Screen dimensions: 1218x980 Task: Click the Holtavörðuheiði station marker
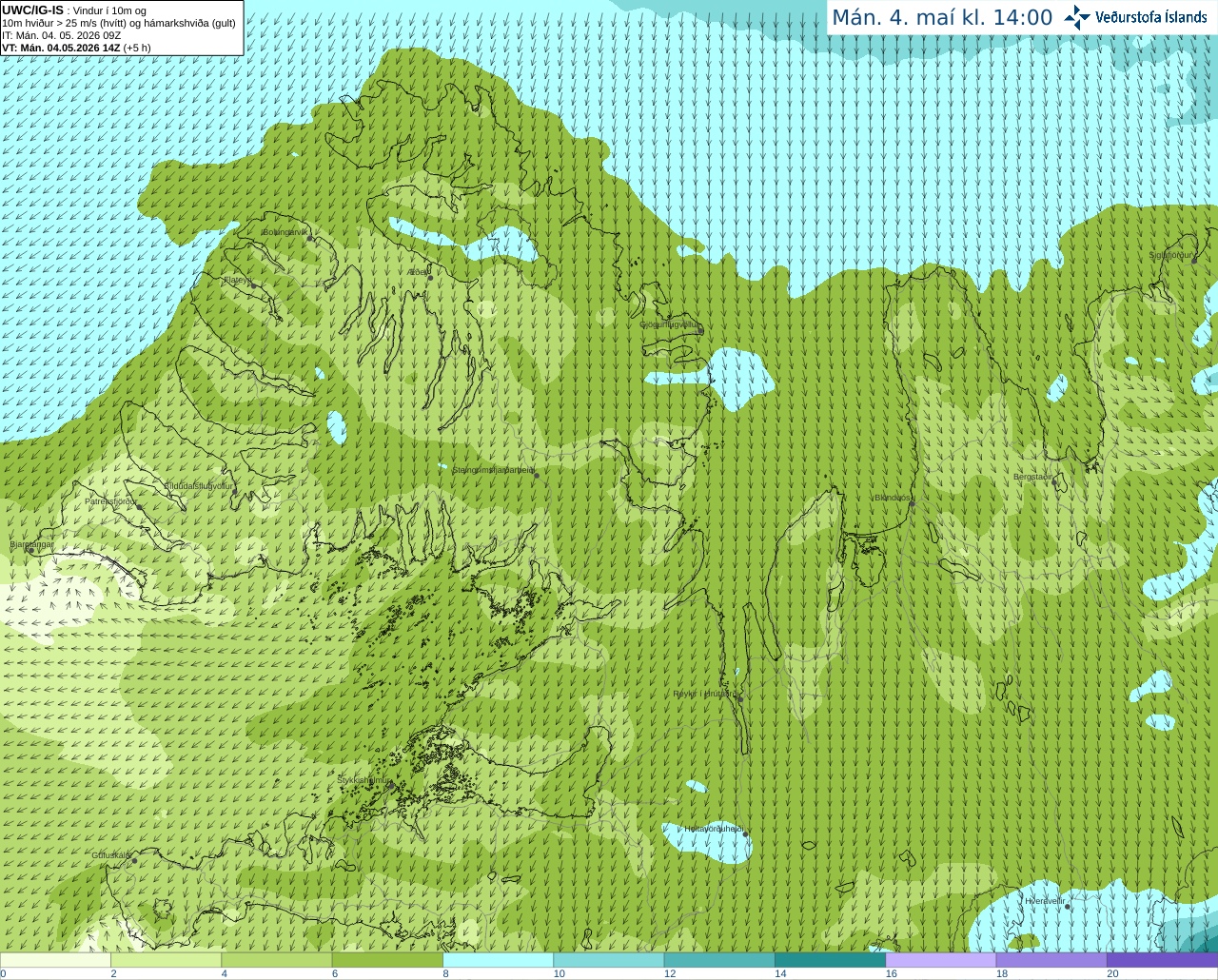(x=745, y=834)
